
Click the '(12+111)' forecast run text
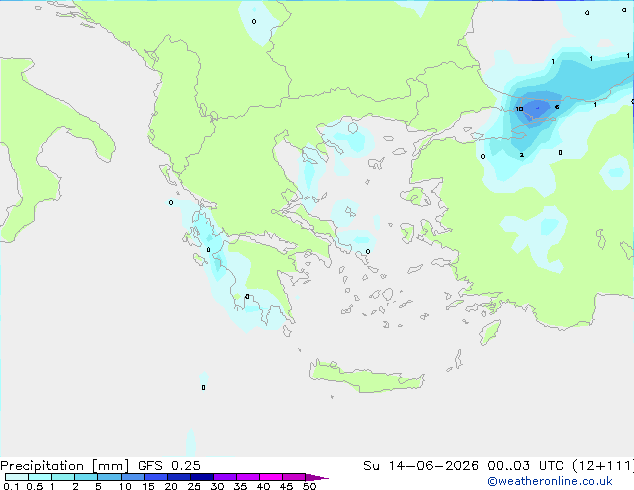coord(603,466)
